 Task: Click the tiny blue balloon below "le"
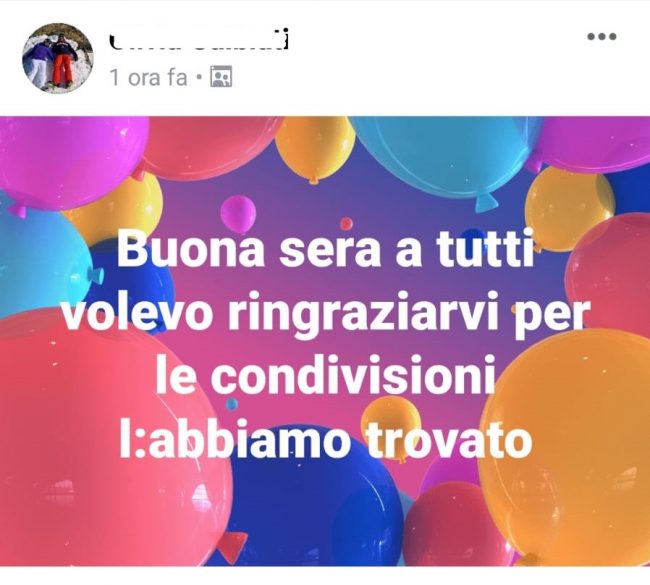click(232, 403)
